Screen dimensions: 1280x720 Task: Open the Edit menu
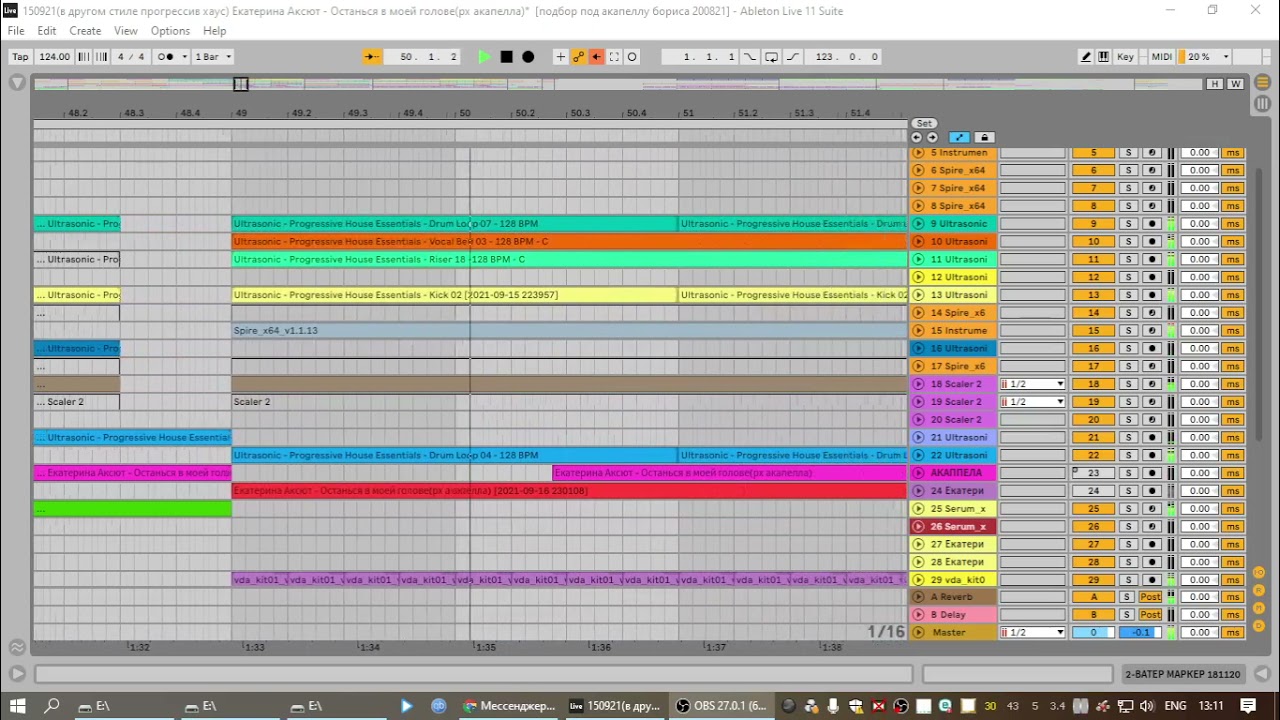47,31
